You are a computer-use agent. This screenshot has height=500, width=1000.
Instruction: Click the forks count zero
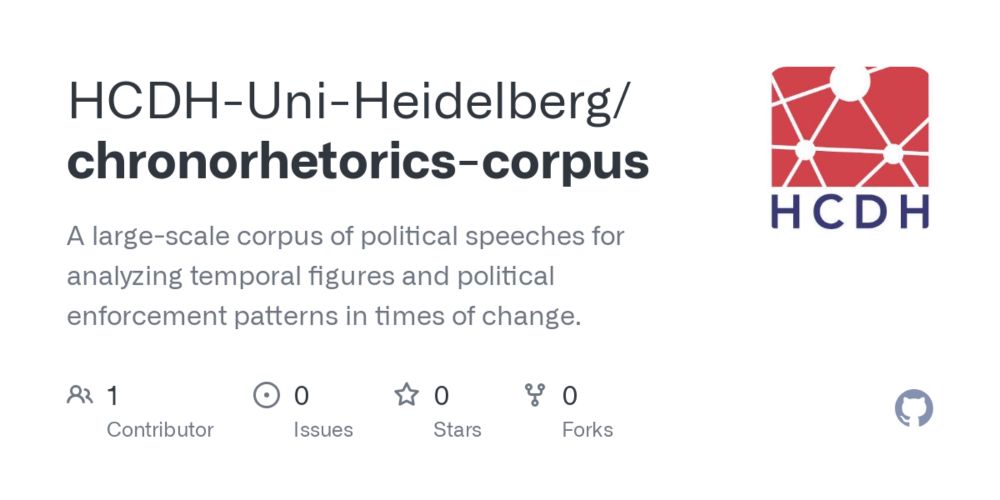pos(570,396)
